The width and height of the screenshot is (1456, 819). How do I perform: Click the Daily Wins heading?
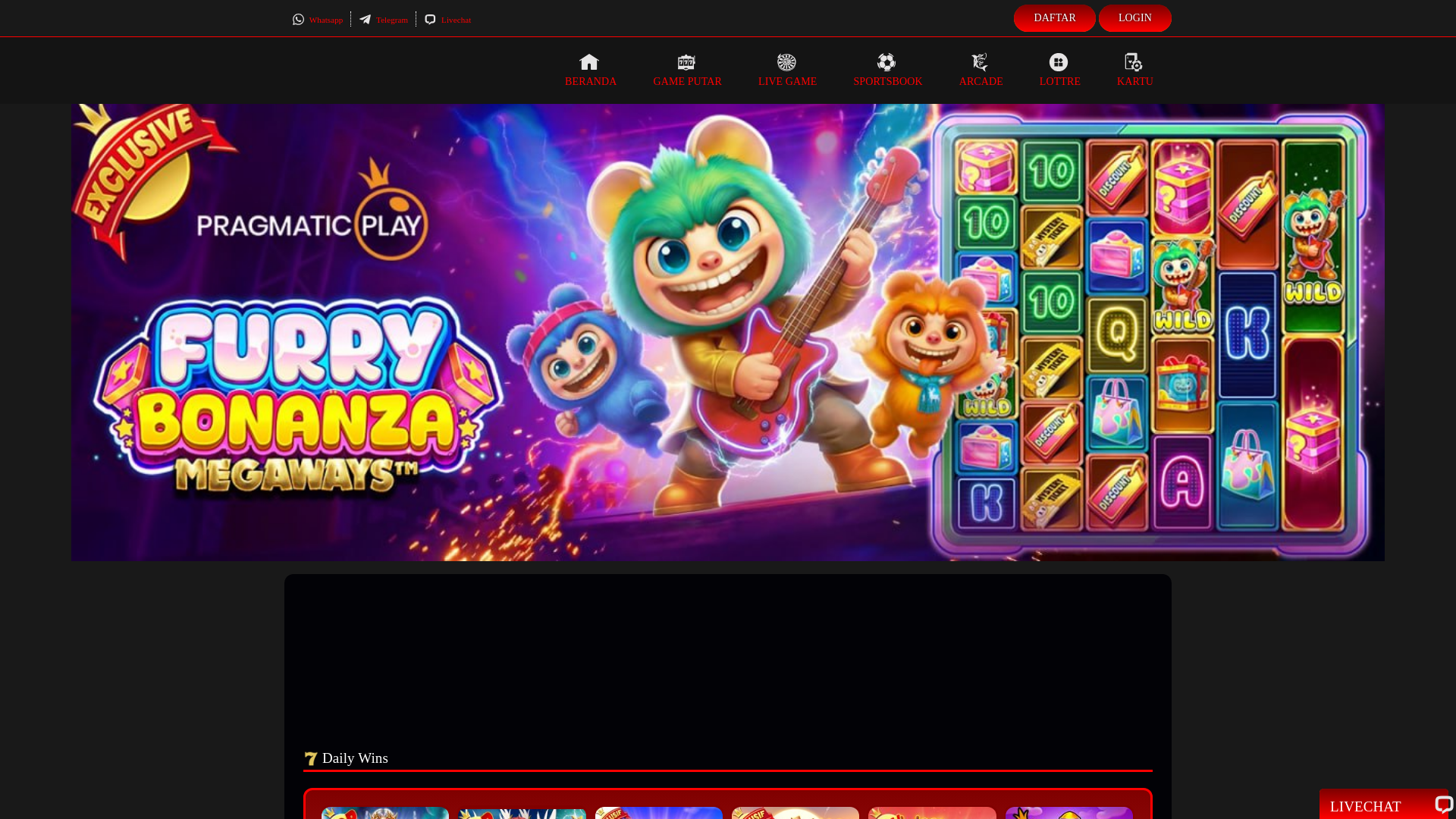355,758
